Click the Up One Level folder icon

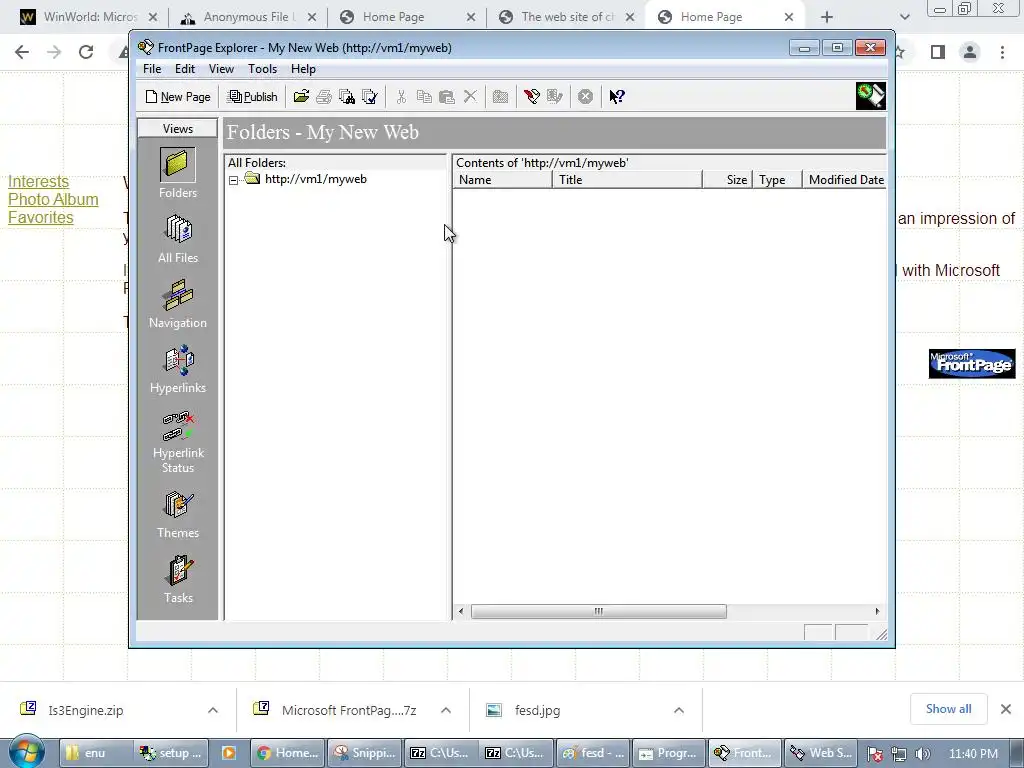click(500, 97)
